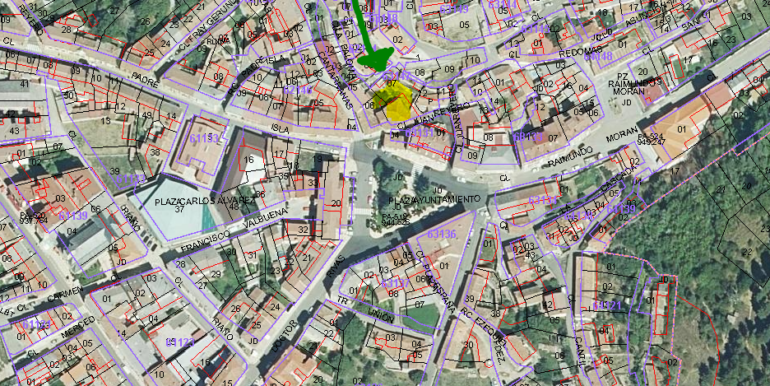Click block number 64121 label
The height and width of the screenshot is (386, 770).
click(607, 306)
